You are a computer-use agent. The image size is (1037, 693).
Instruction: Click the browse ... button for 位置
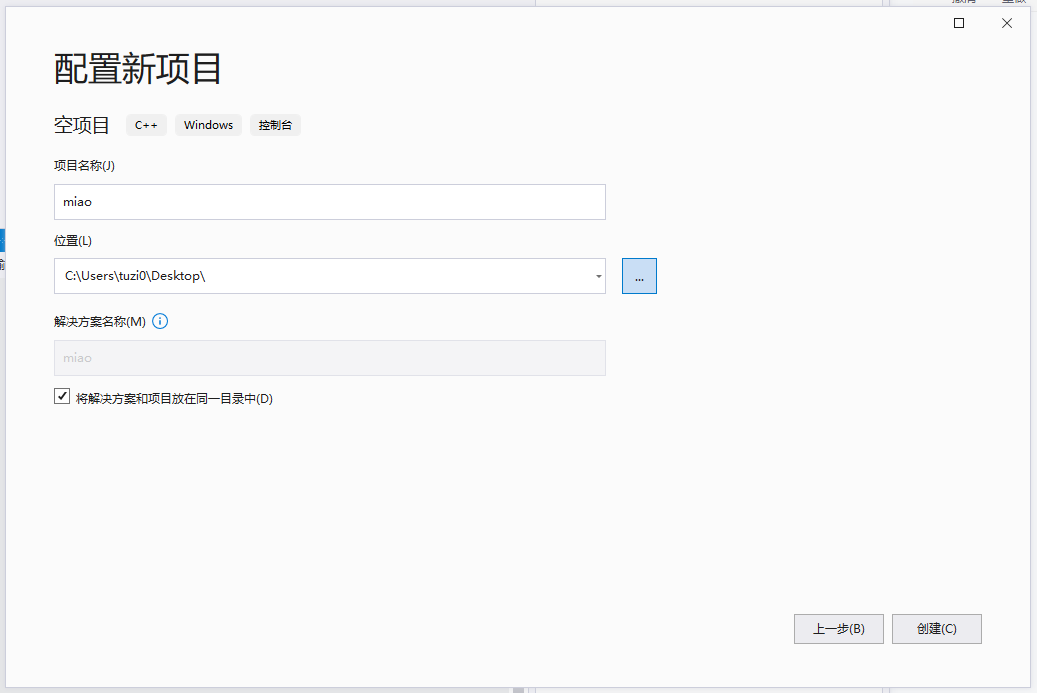(x=639, y=276)
